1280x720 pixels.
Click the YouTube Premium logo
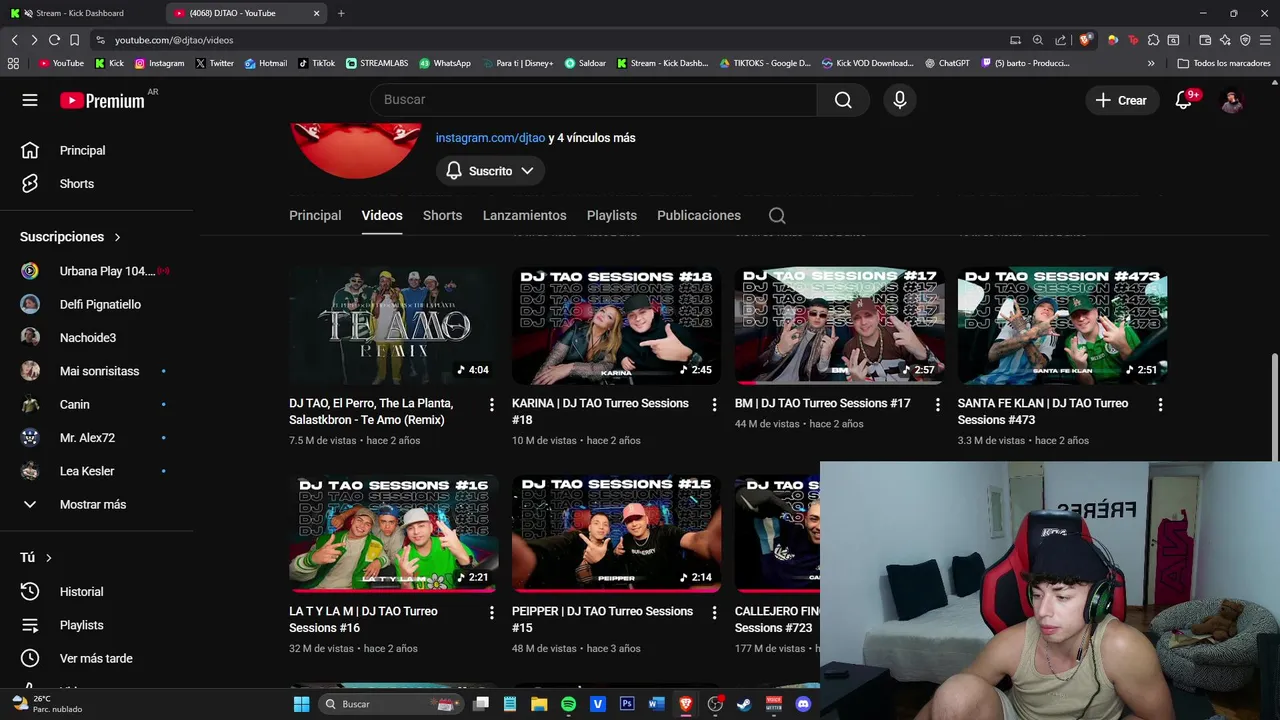click(x=102, y=100)
